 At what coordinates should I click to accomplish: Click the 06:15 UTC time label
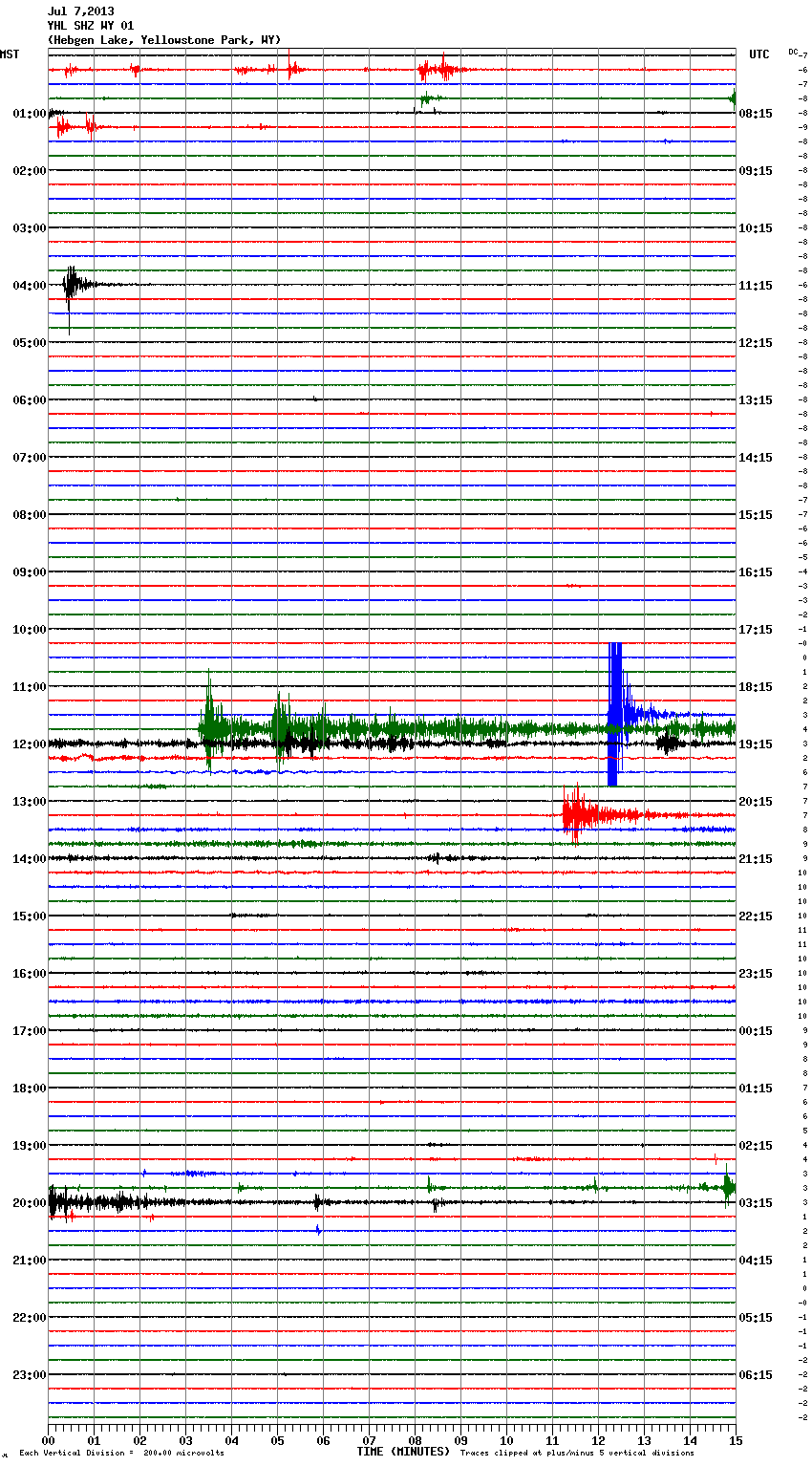coord(755,1375)
